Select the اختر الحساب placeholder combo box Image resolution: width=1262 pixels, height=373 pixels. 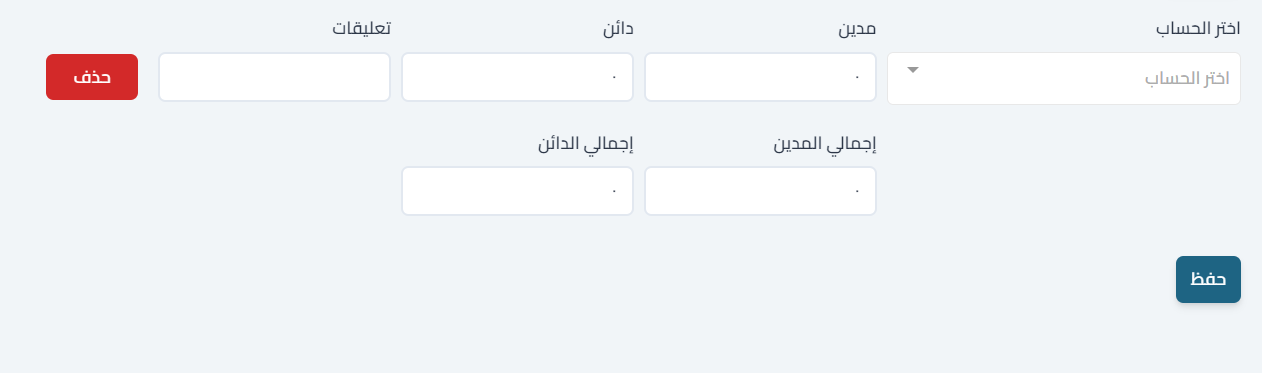click(x=1064, y=78)
